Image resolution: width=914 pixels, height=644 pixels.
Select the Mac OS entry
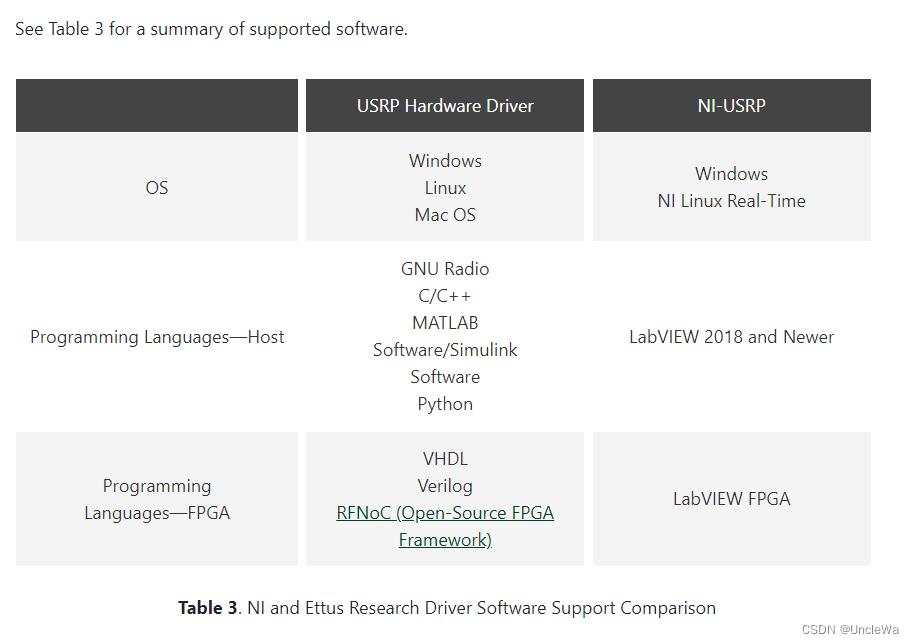click(x=444, y=214)
